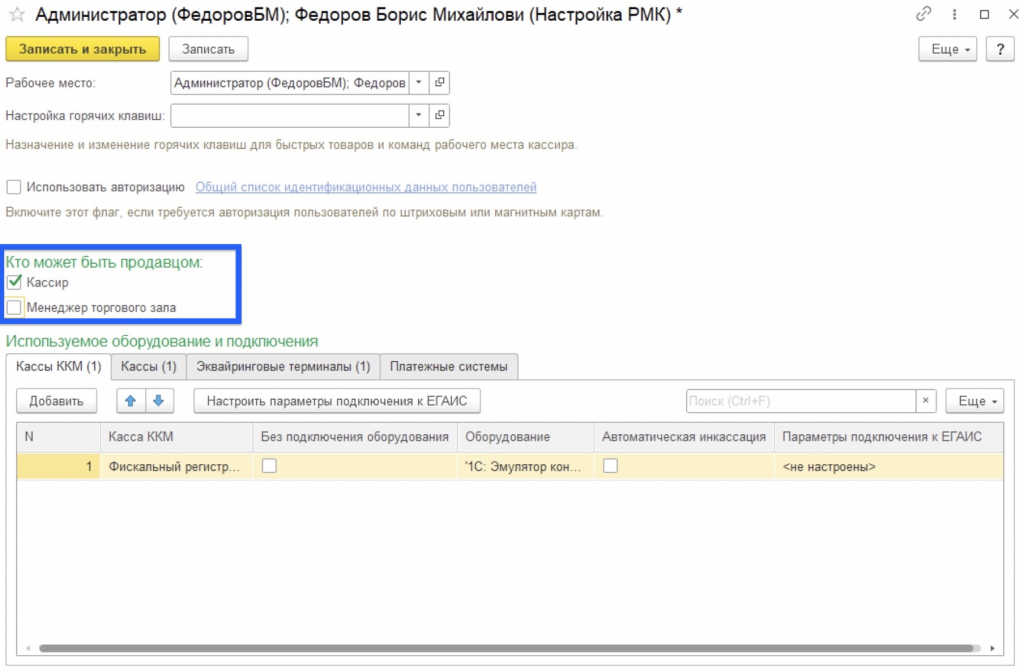Screen dimensions: 1024x672
Task: Uncheck the Кассир checkbox
Action: [x=14, y=282]
